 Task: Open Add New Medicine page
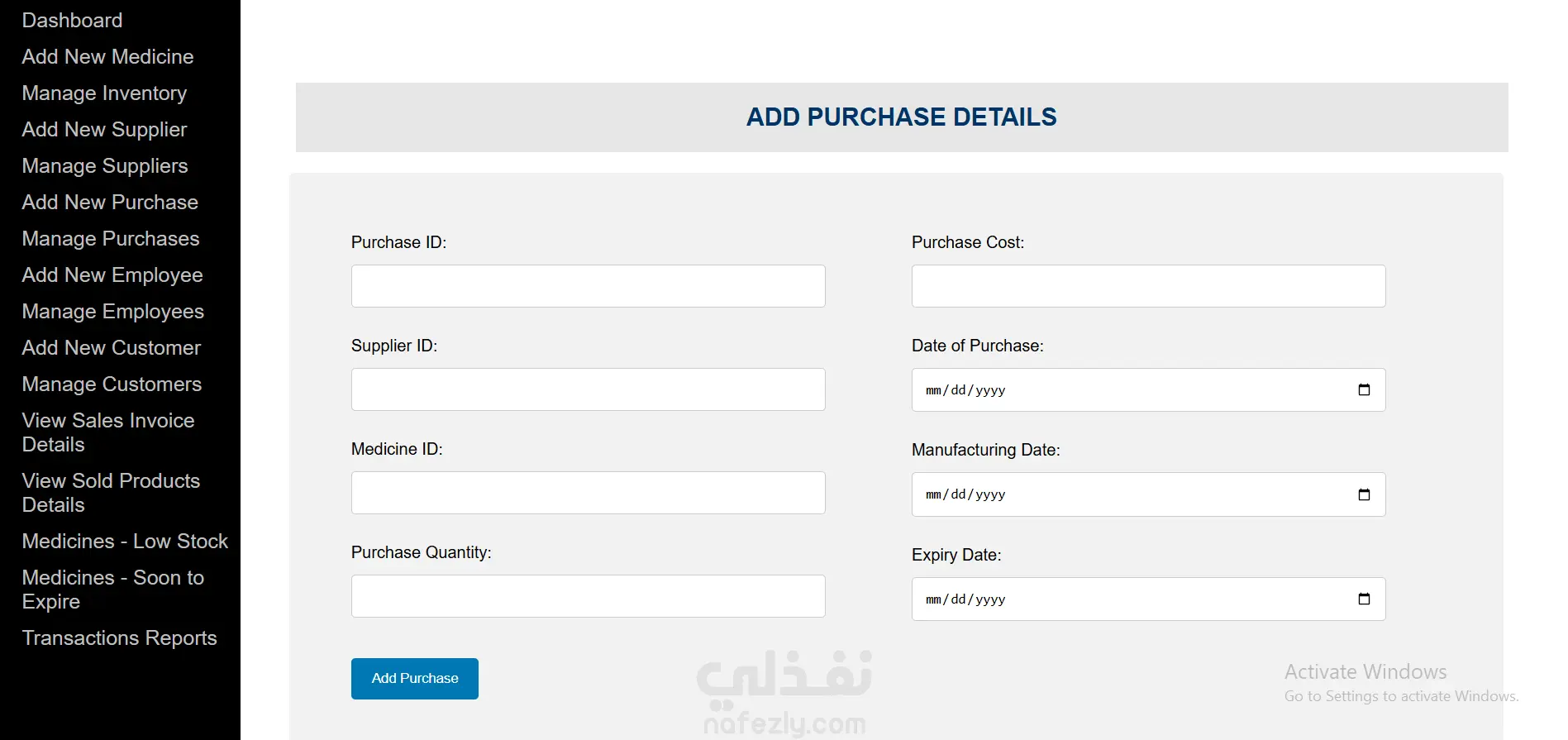(108, 56)
